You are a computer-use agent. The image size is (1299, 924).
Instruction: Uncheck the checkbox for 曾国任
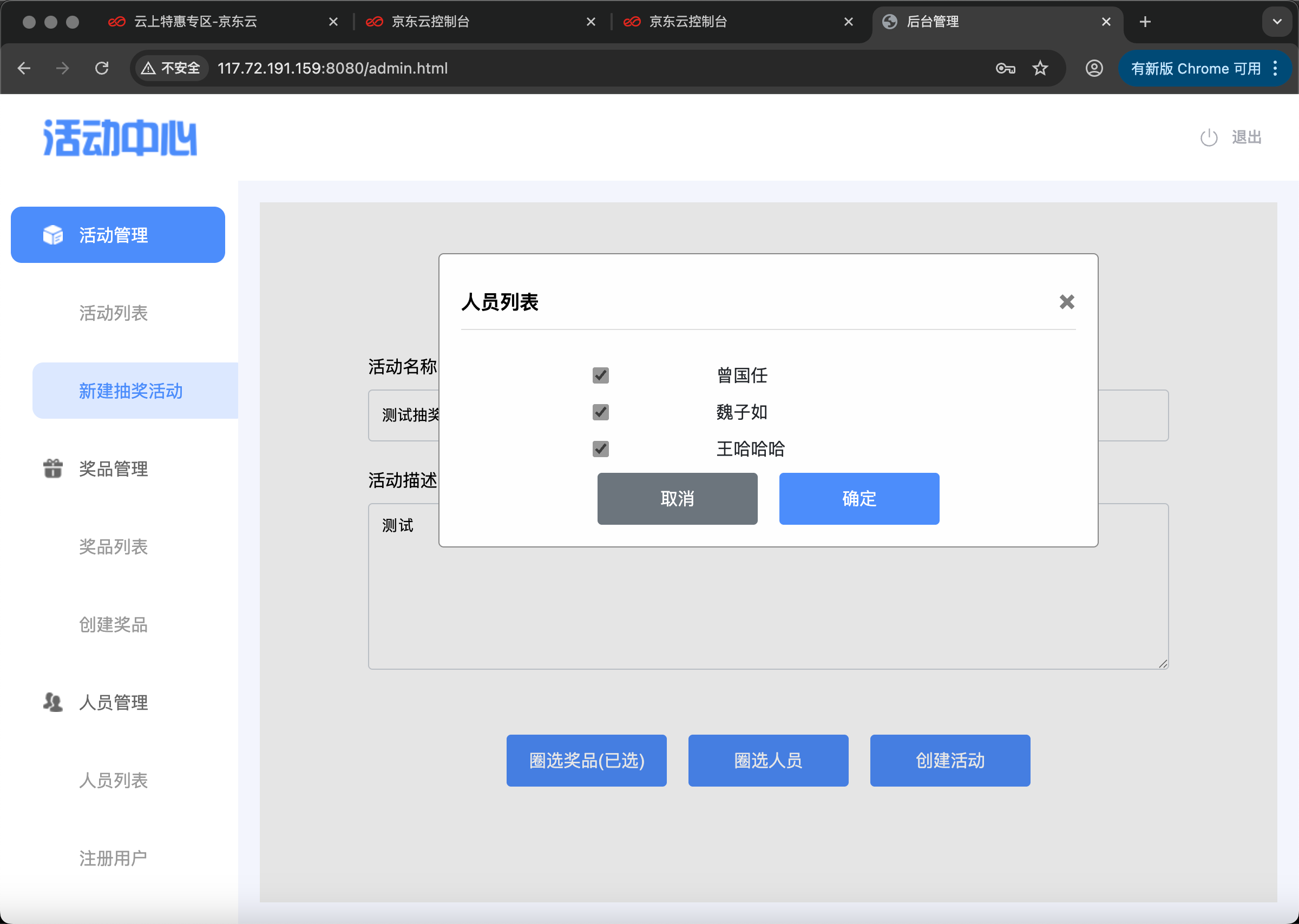[x=601, y=375]
